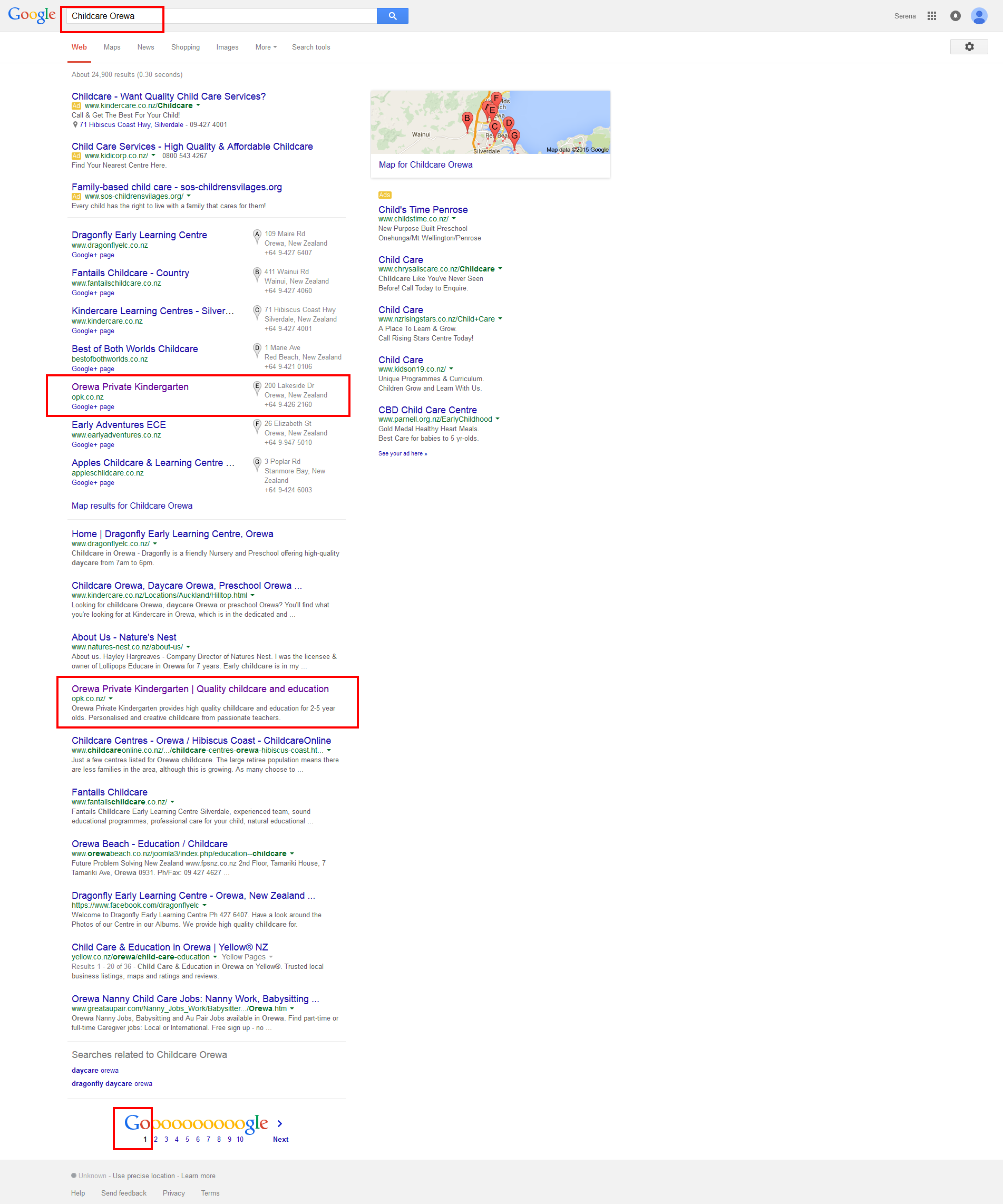Click the blue magnifier search button

click(x=392, y=16)
